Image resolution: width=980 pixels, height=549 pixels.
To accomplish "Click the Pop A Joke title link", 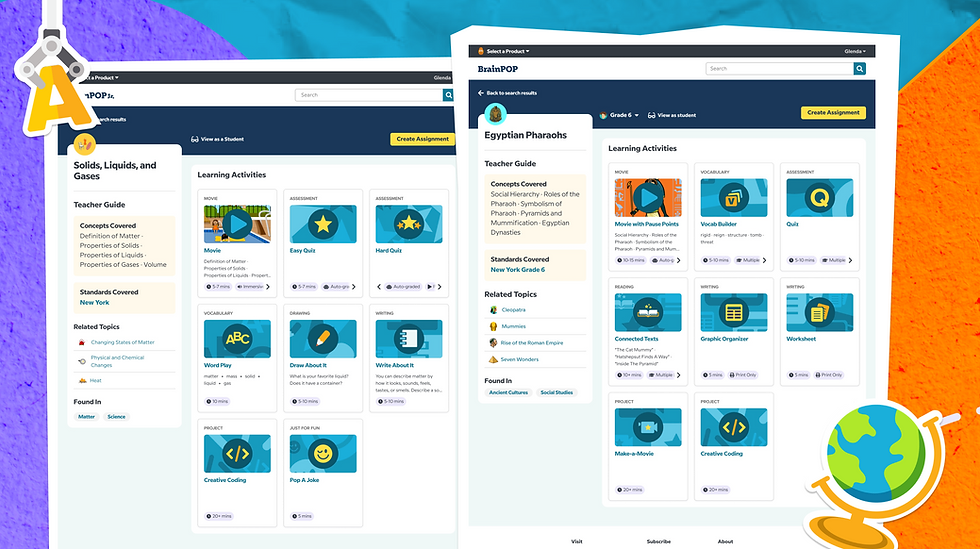I will (304, 480).
